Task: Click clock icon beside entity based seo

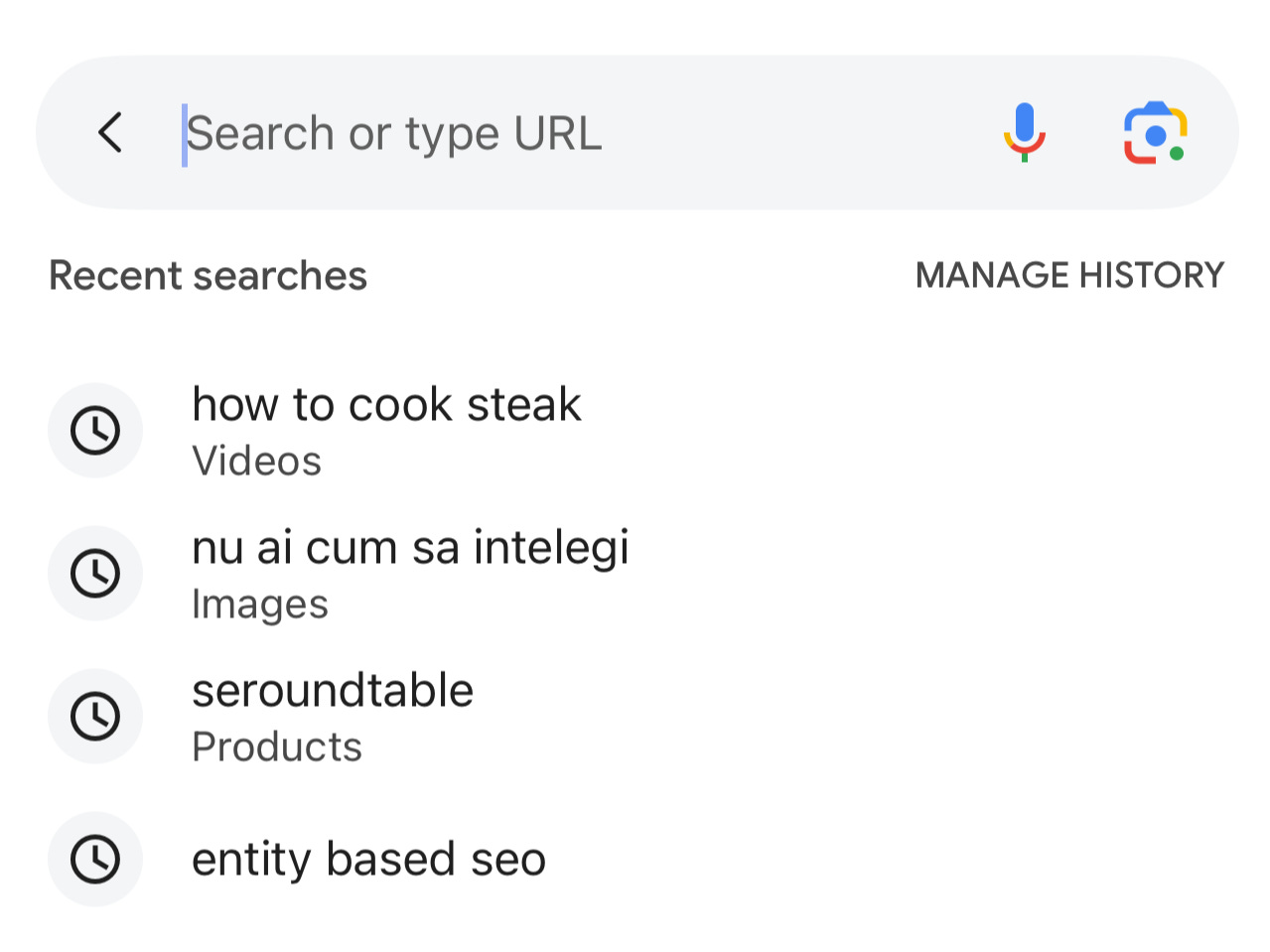Action: click(x=95, y=859)
